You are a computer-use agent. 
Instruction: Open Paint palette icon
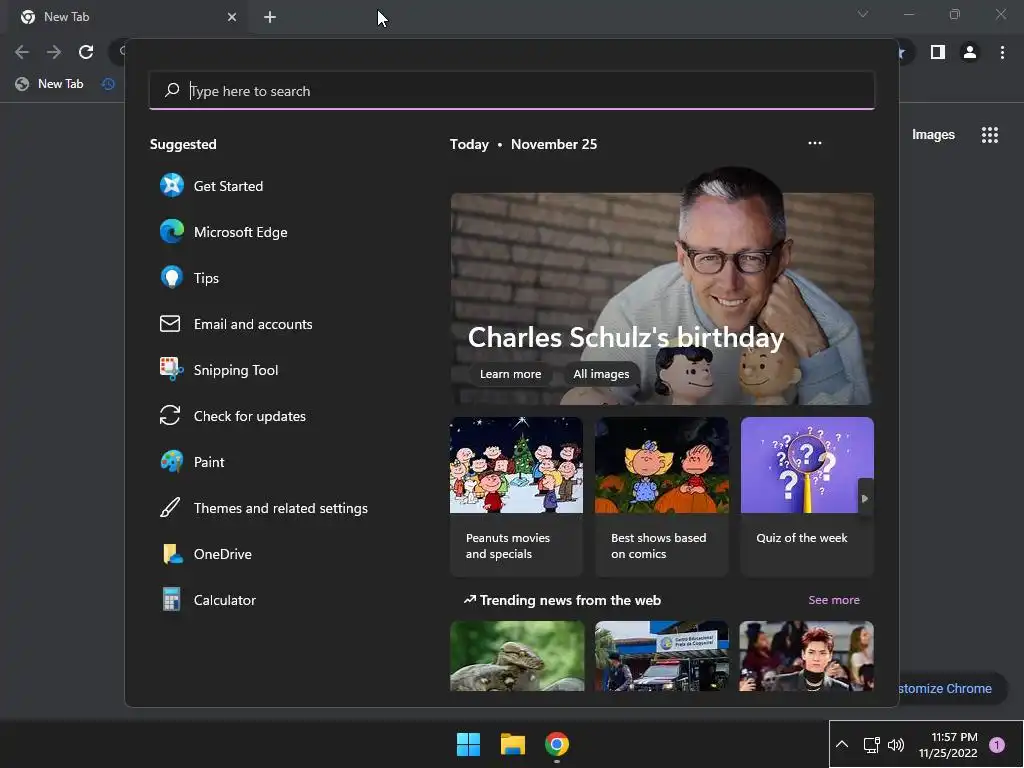172,461
